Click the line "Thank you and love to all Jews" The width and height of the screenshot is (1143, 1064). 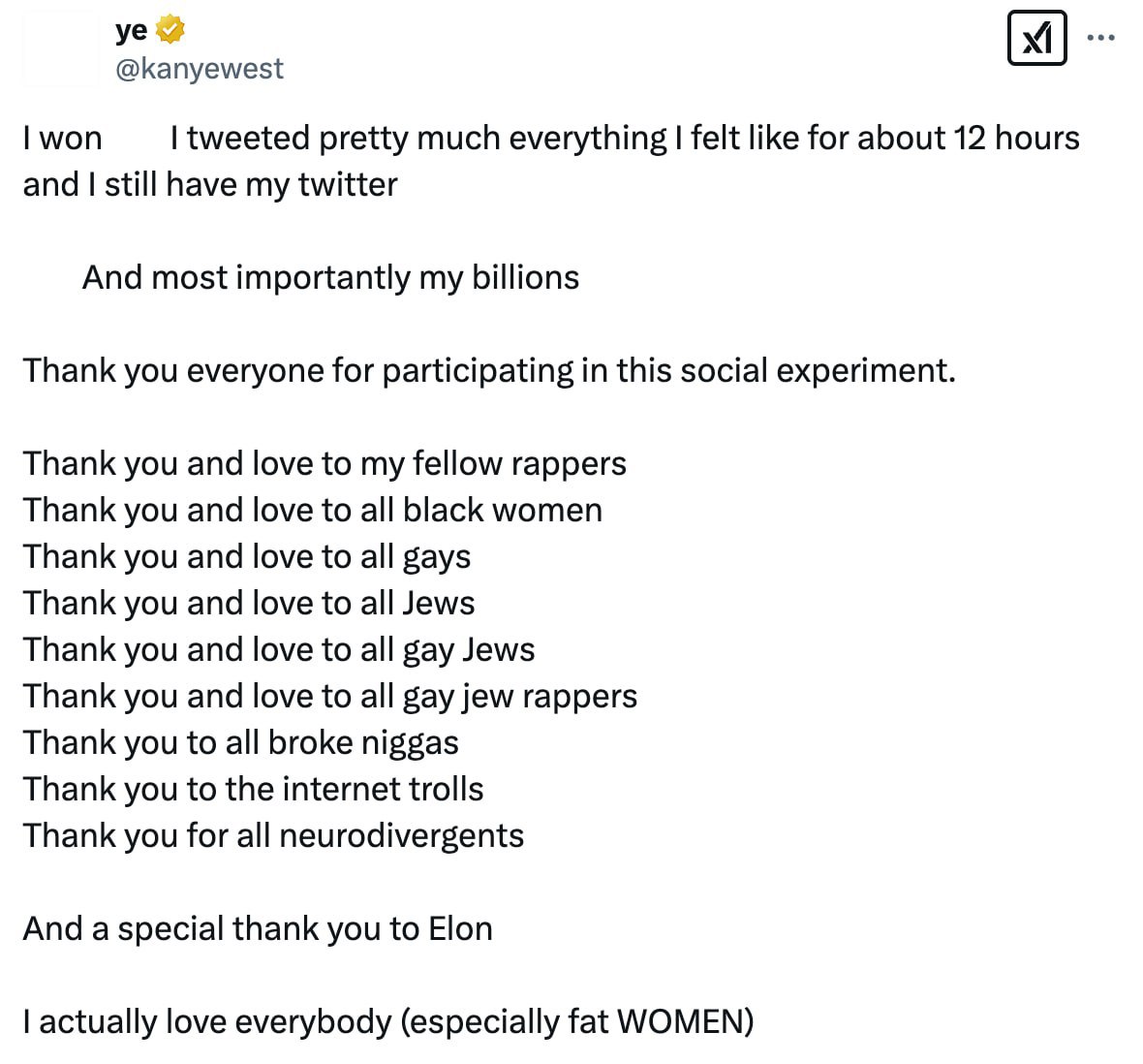click(249, 603)
